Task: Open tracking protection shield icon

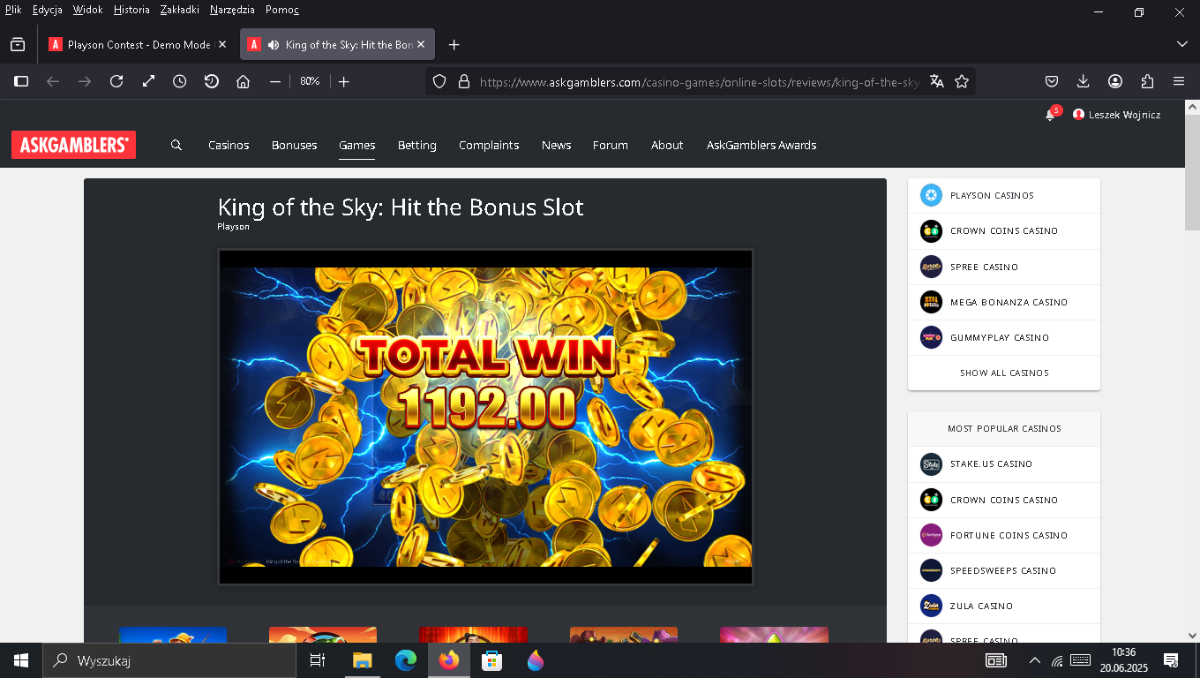Action: coord(439,81)
